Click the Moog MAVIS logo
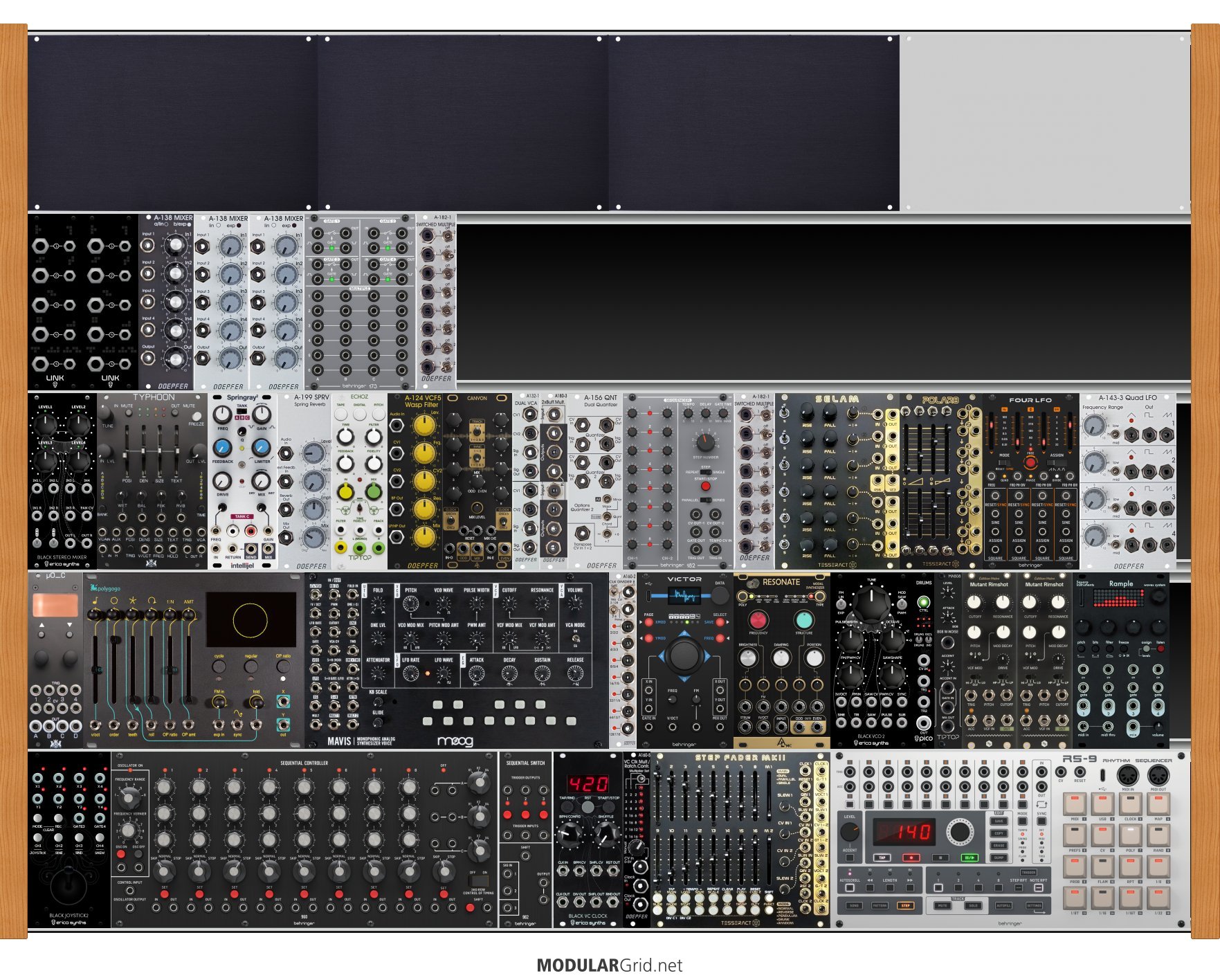 455,741
